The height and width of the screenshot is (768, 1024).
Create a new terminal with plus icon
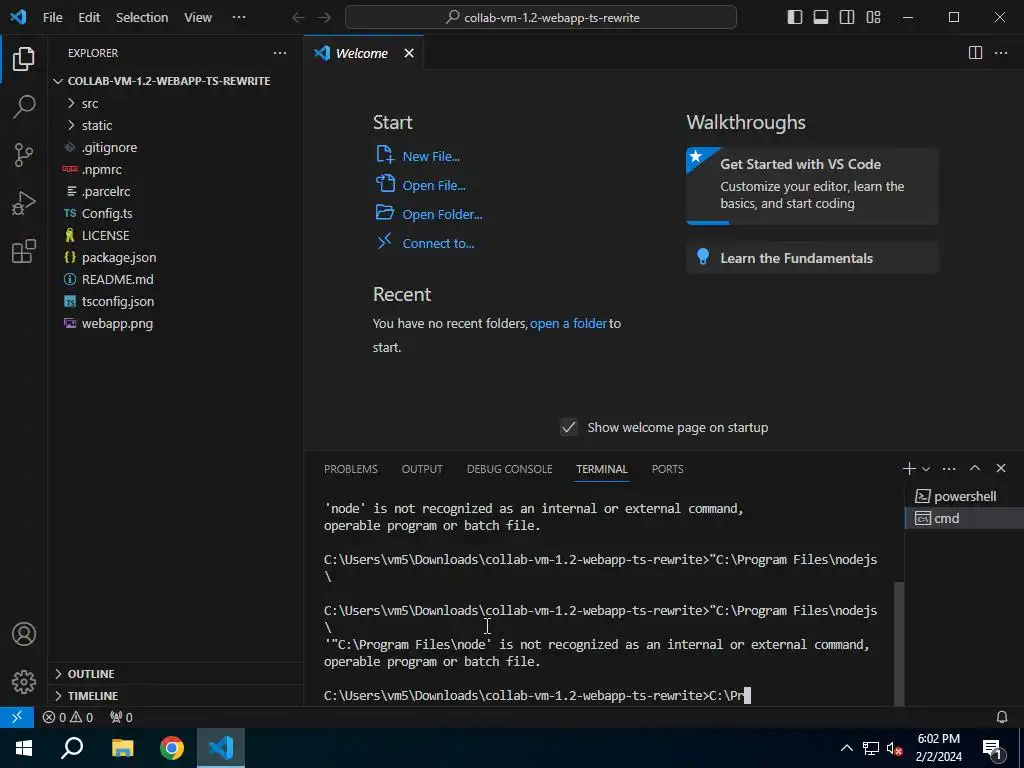coord(908,469)
